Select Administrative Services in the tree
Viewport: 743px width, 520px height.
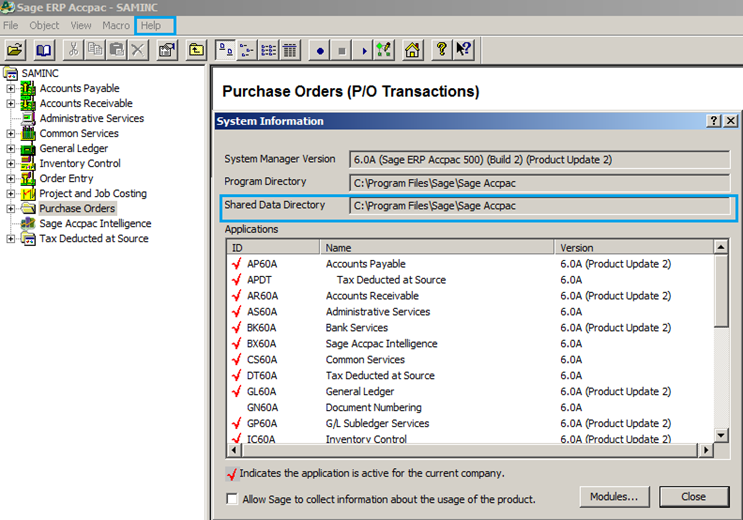91,119
